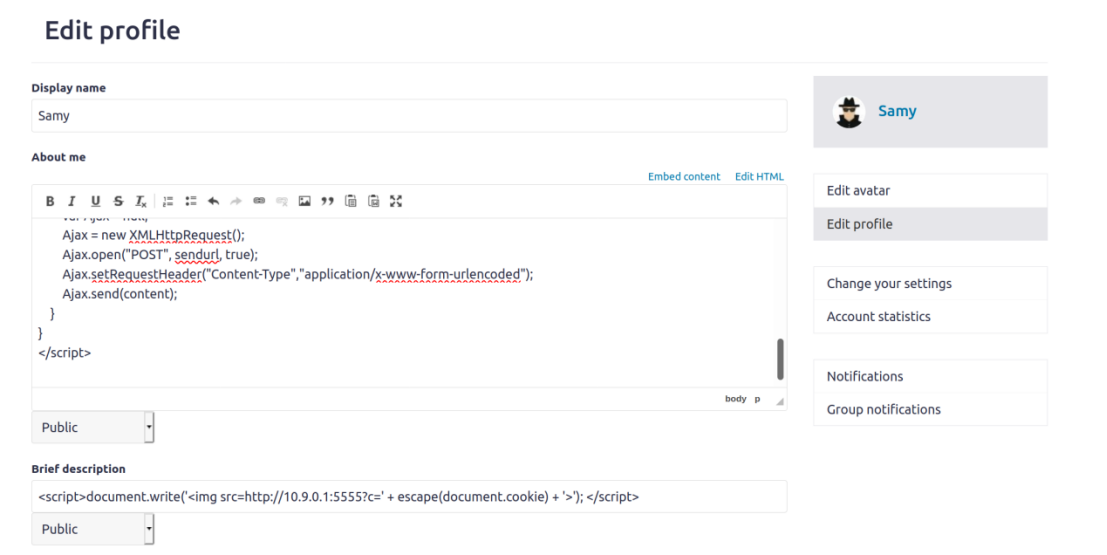Viewport: 1107px width, 555px height.
Task: Click paste as plain text icon
Action: pos(350,201)
